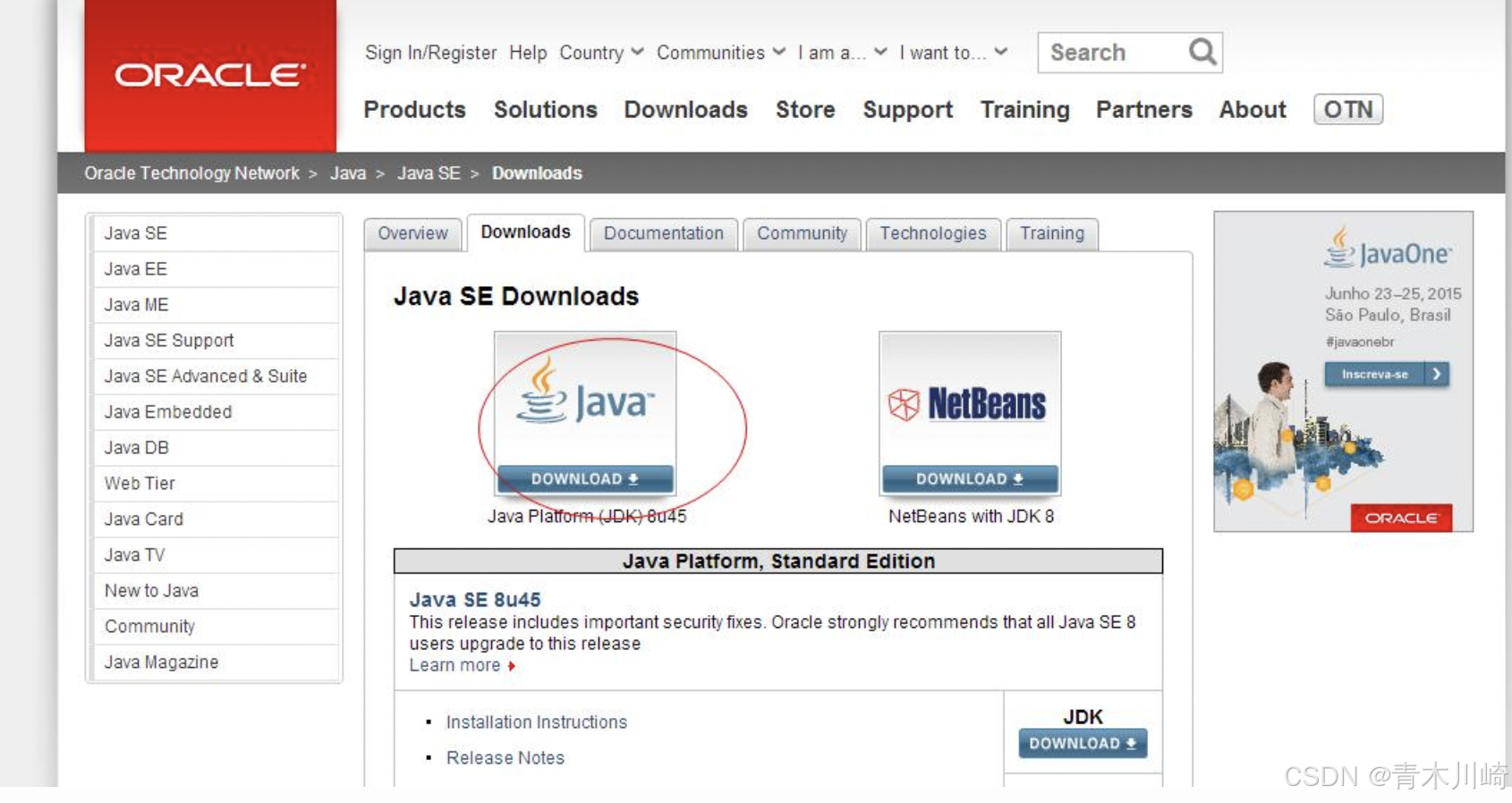The image size is (1512, 803).
Task: Click DOWNLOAD under the NetBeans logo
Action: 970,479
